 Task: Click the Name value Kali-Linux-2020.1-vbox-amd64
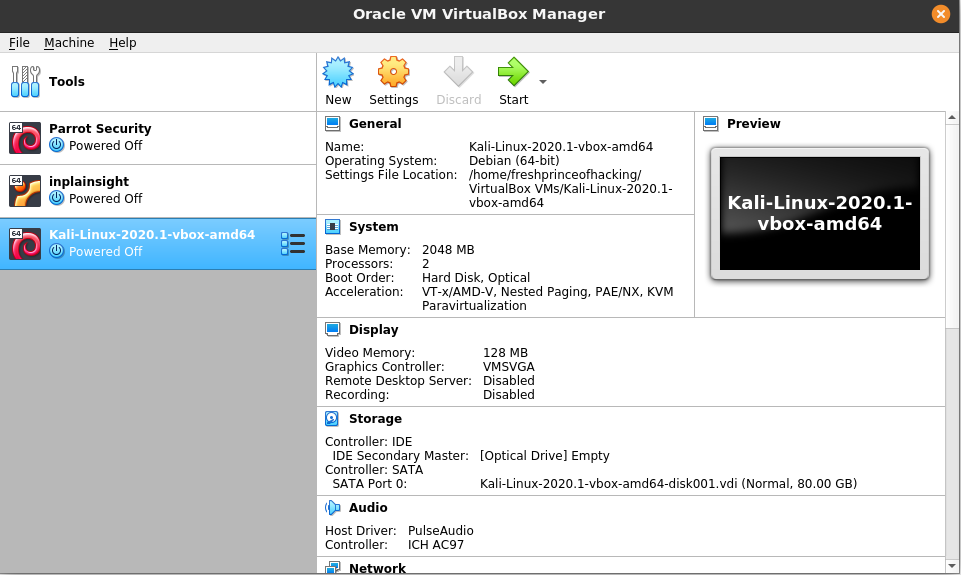click(561, 147)
